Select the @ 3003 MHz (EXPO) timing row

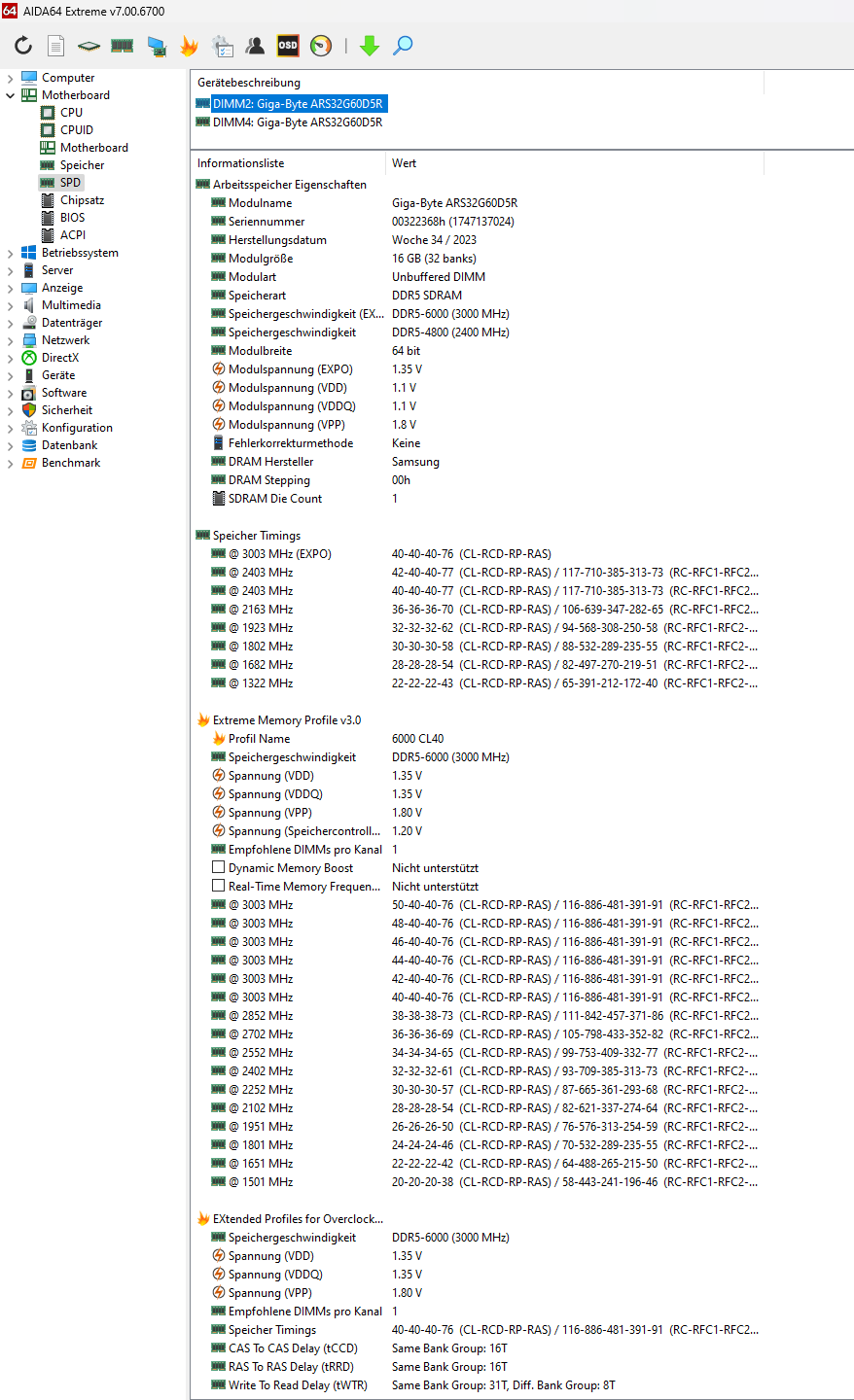click(x=477, y=554)
